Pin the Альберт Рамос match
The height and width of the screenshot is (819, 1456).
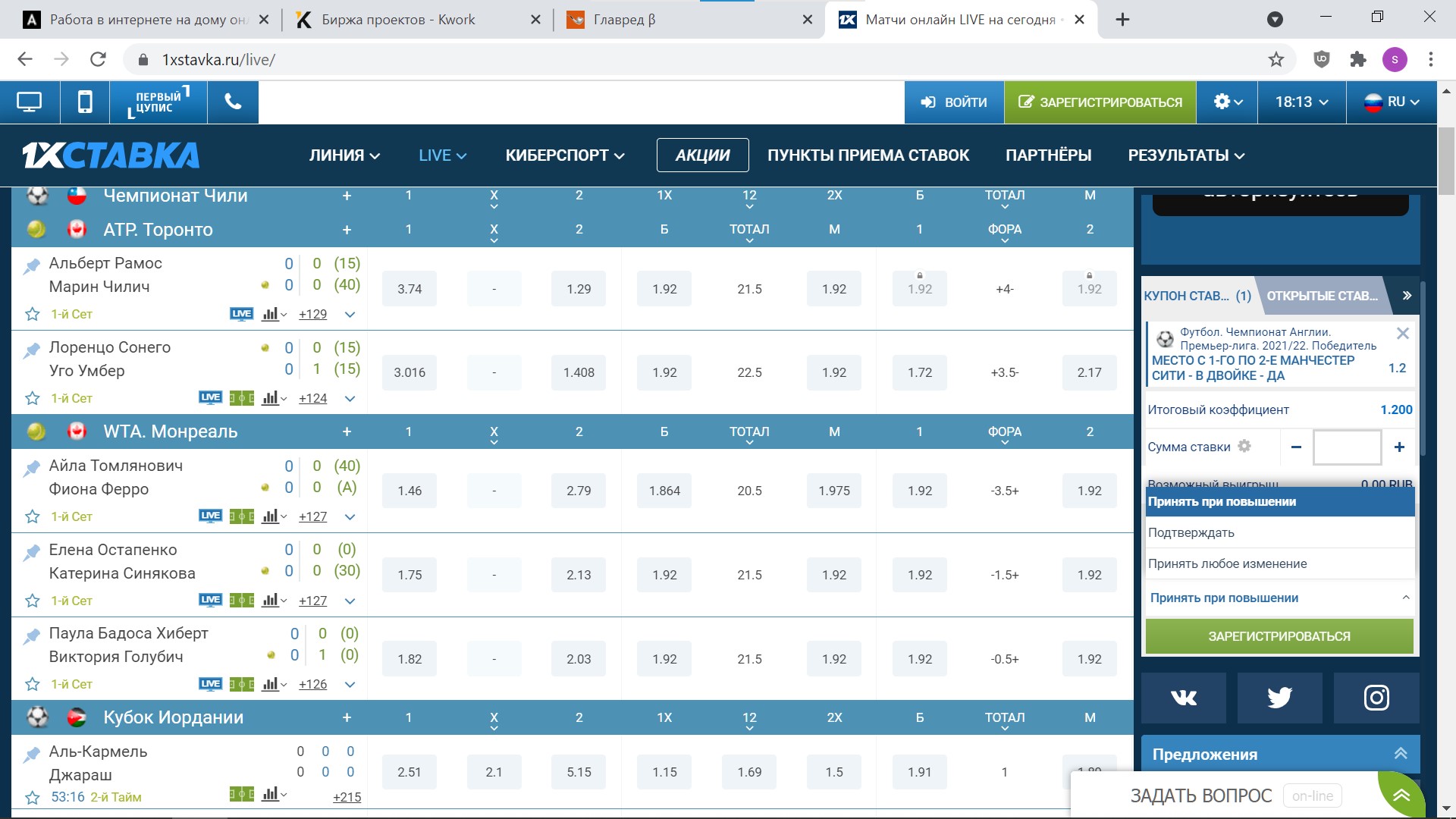(32, 266)
